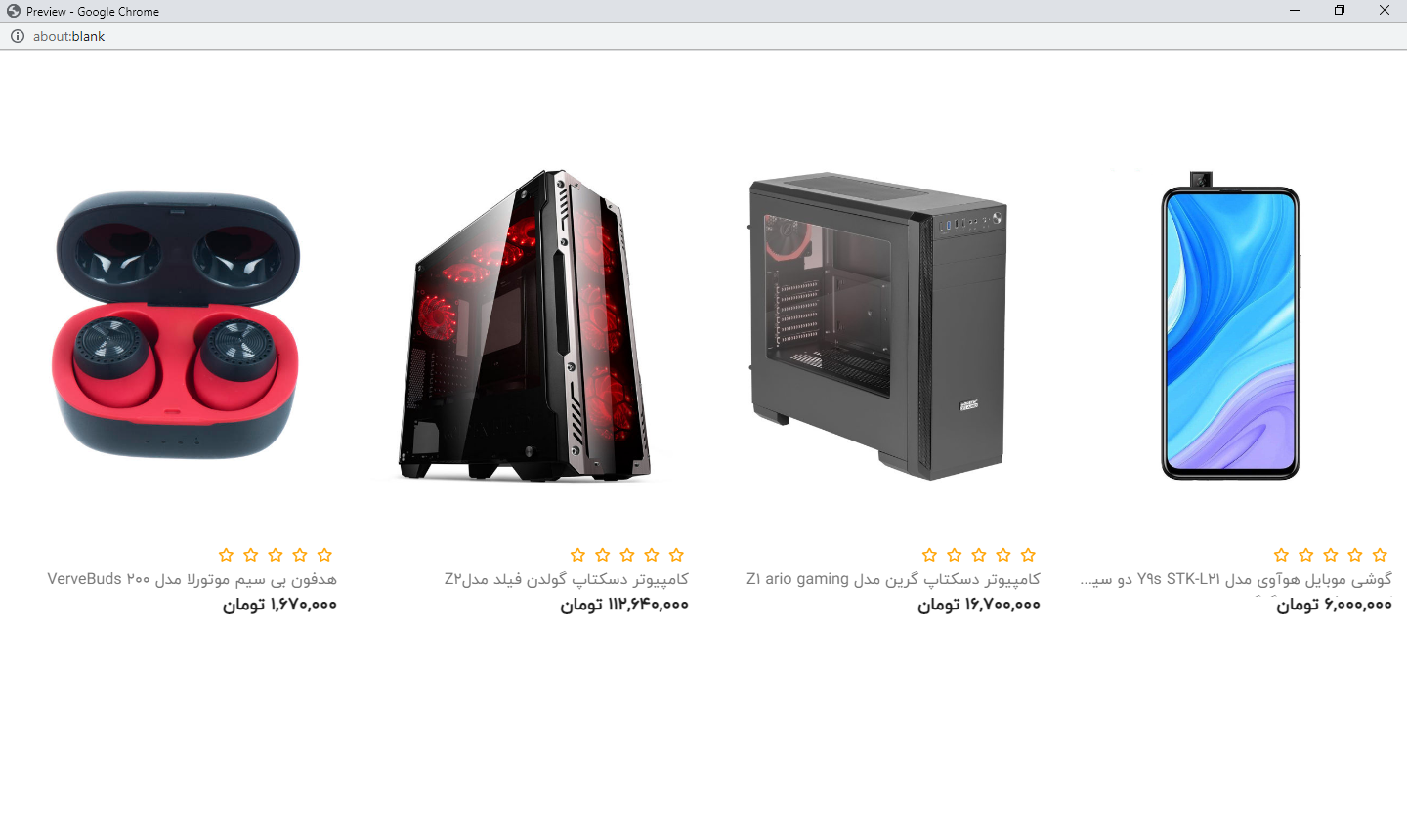Open the grey Green Z1 computer case image
The width and height of the screenshot is (1407, 840).
(x=878, y=326)
